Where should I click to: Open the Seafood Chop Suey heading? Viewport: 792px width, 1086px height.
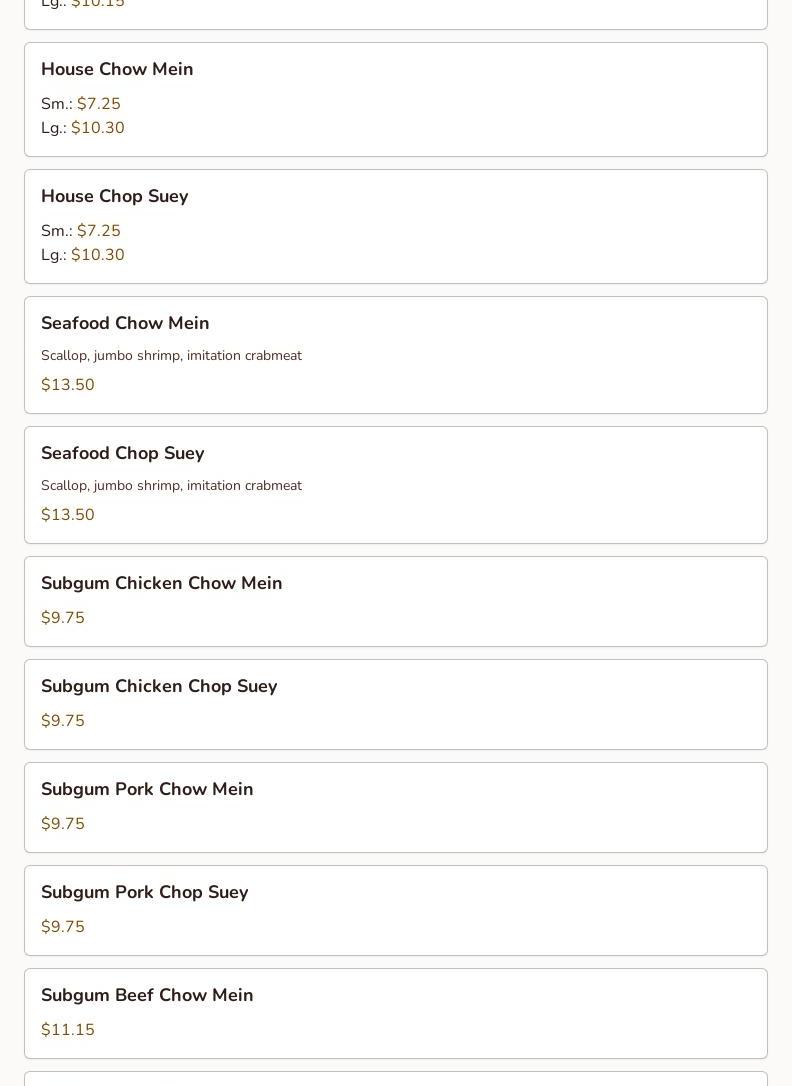pyautogui.click(x=122, y=453)
